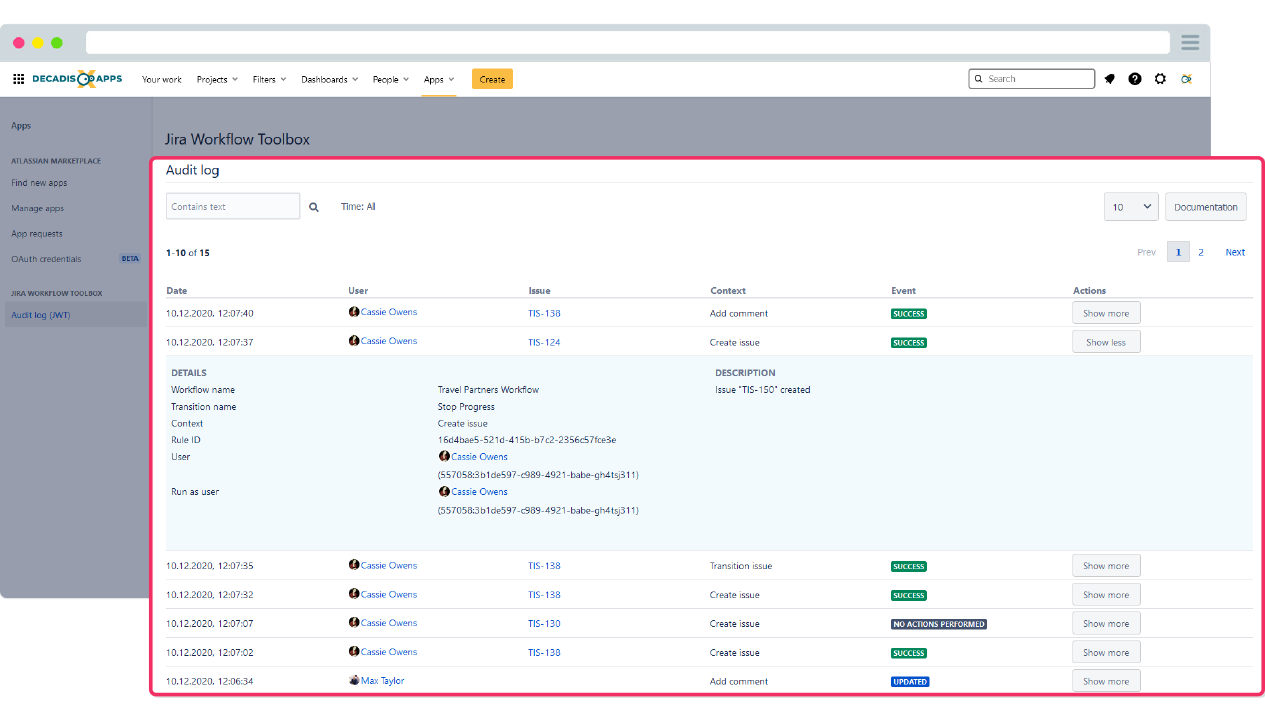Image resolution: width=1265 pixels, height=720 pixels.
Task: Open the help question mark icon
Action: tap(1135, 79)
